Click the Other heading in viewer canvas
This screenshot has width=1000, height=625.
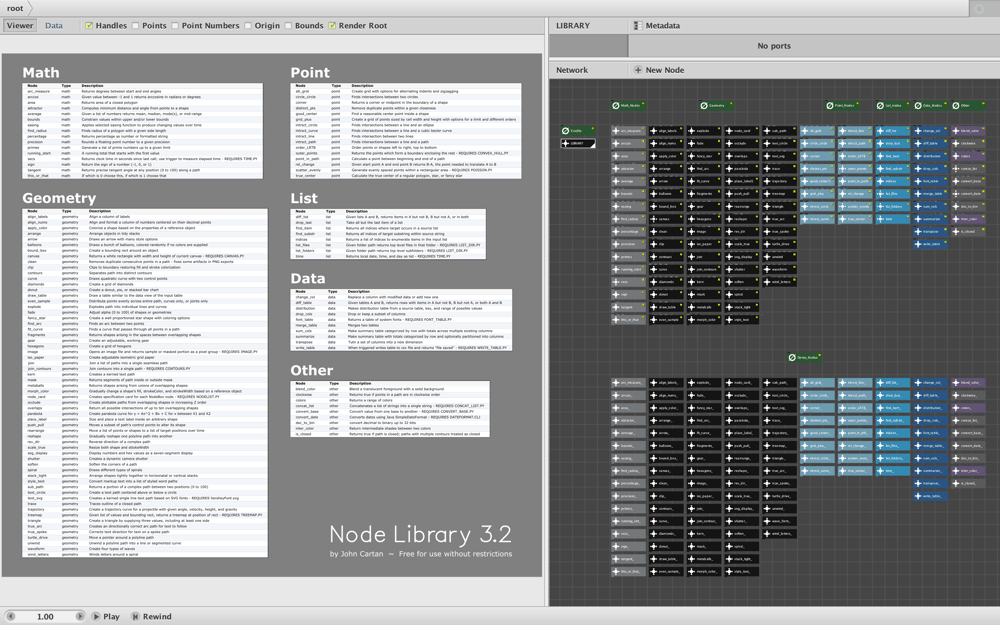[312, 371]
